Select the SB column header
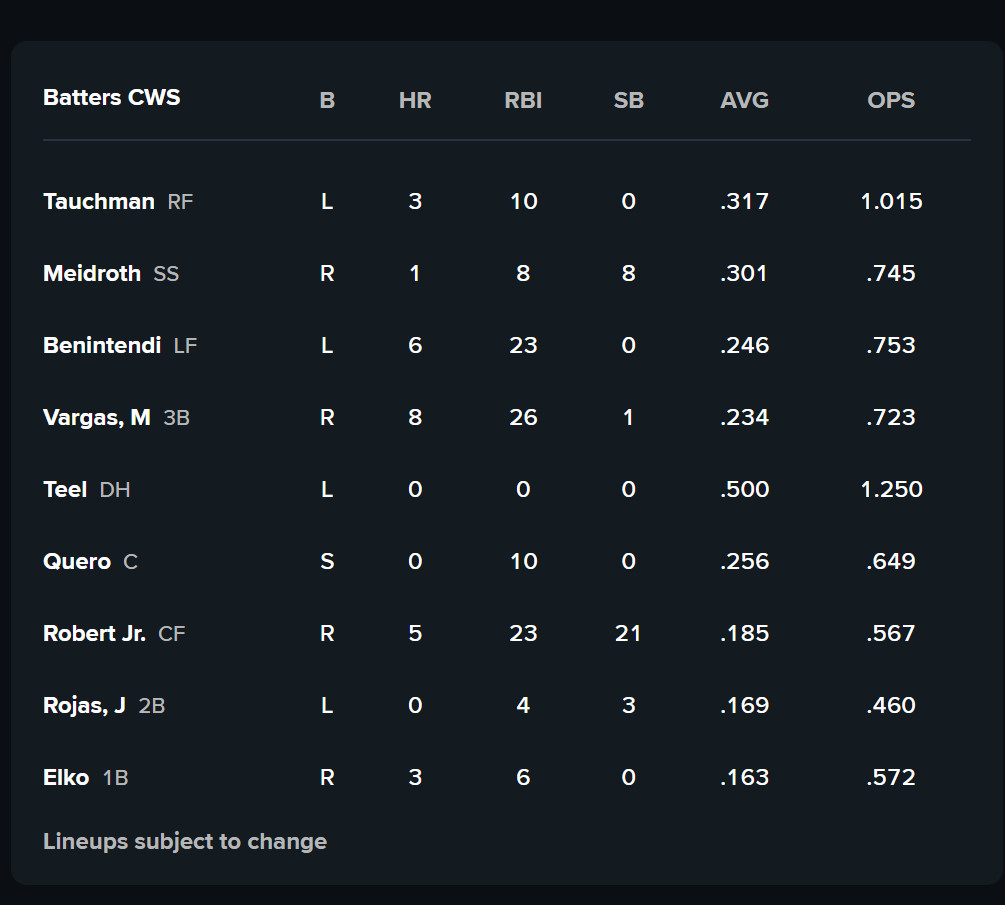This screenshot has width=1005, height=905. [628, 100]
